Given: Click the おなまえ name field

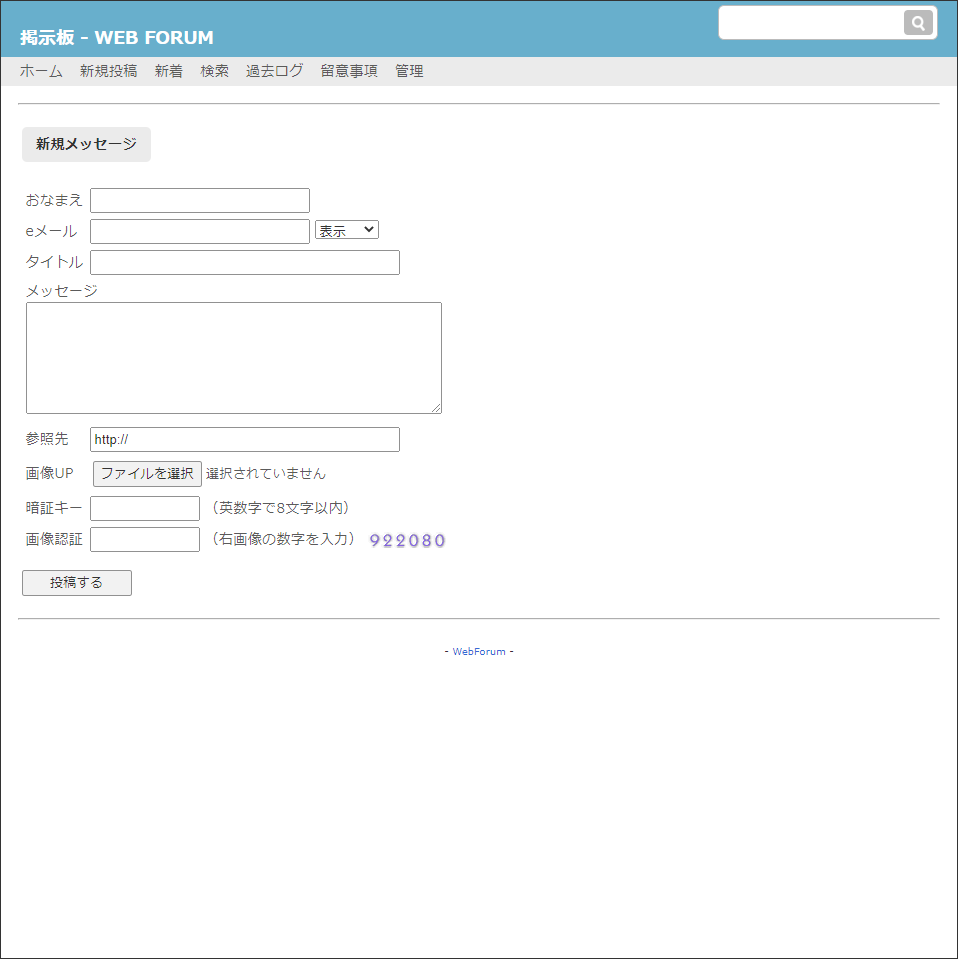Looking at the screenshot, I should click(x=199, y=200).
